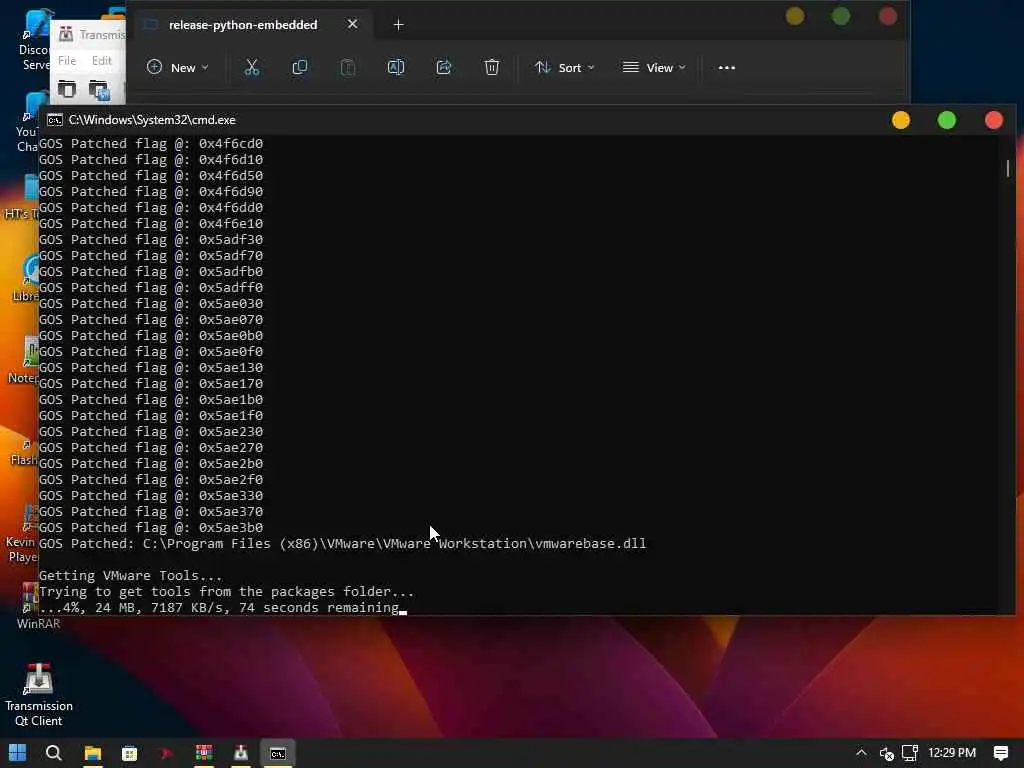This screenshot has height=768, width=1024.
Task: Click the Cut icon in File Explorer toolbar
Action: click(251, 67)
